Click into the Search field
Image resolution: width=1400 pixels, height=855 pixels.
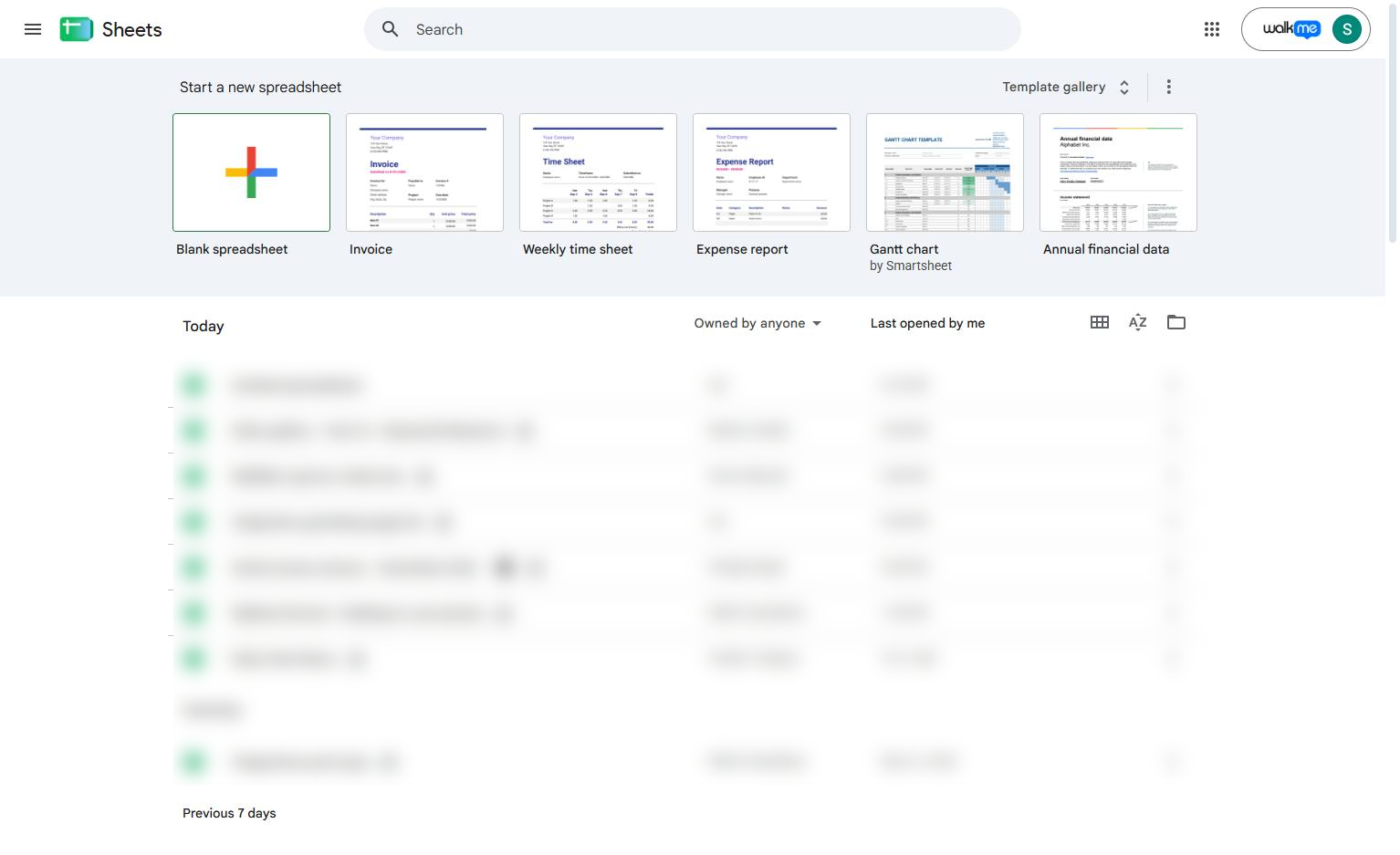pyautogui.click(x=693, y=29)
